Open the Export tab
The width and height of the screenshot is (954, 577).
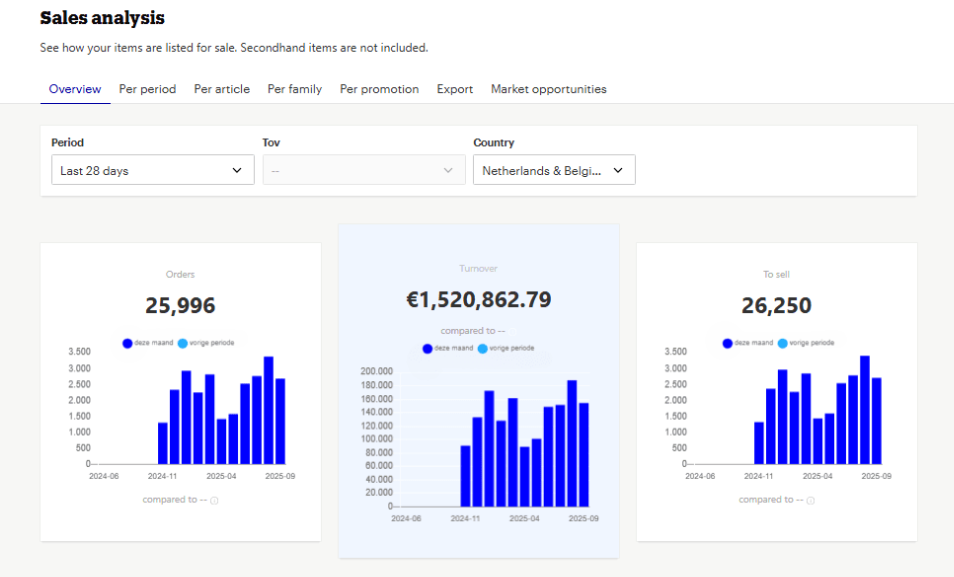(x=454, y=89)
